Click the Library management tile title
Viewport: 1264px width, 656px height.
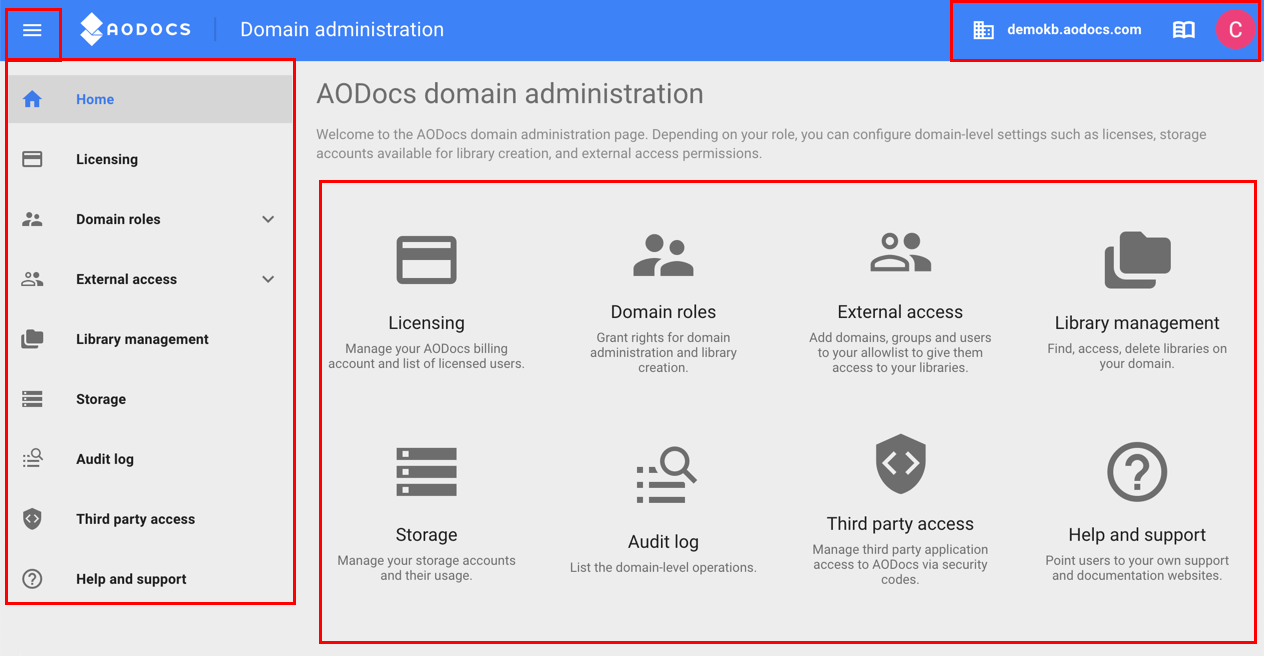pyautogui.click(x=1137, y=323)
